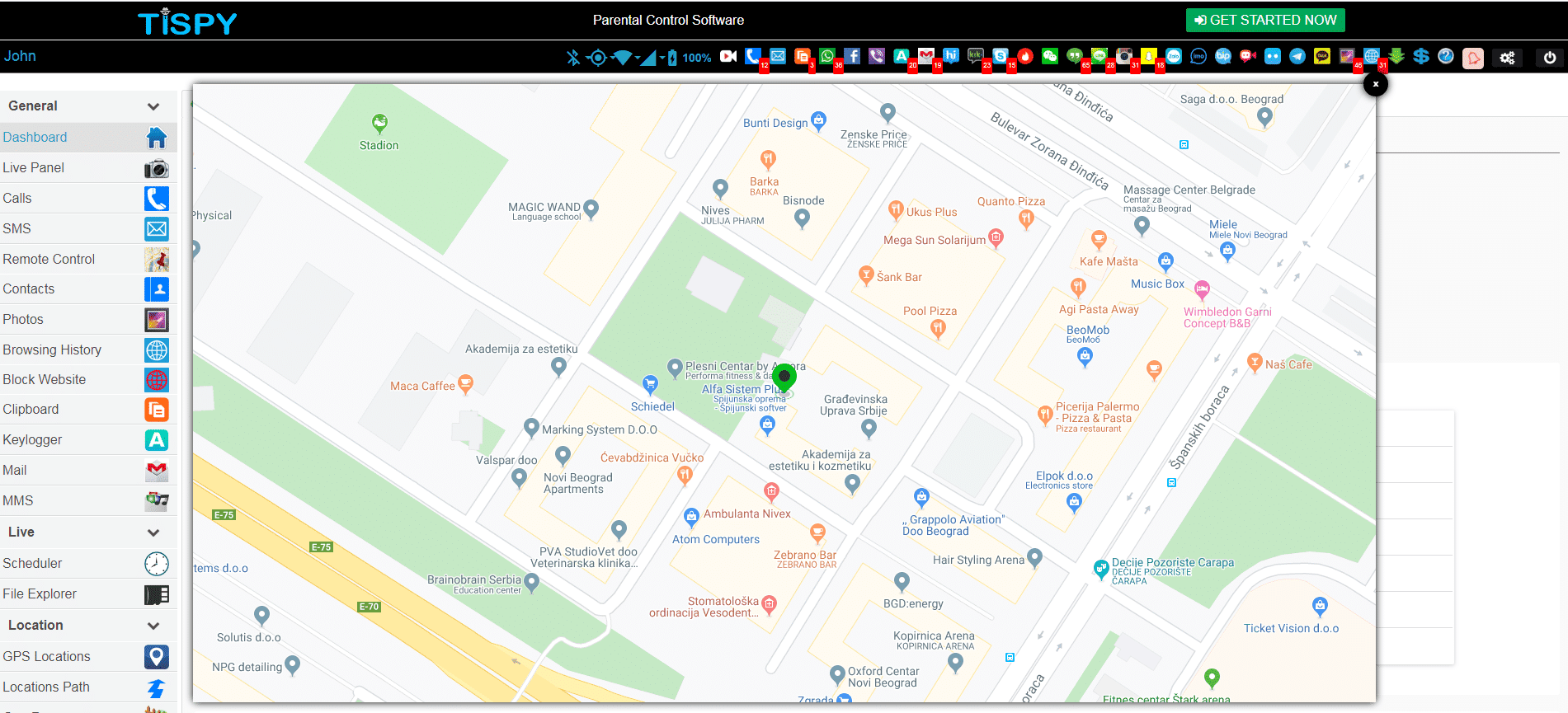Click the help question mark icon
1568x713 pixels.
pos(1446,56)
